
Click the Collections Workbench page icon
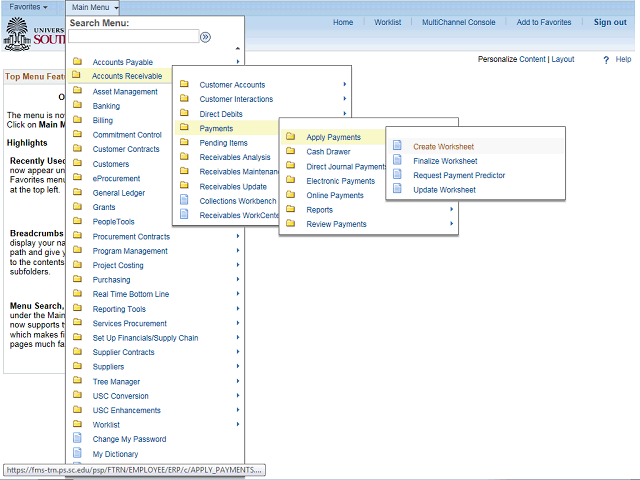pos(184,200)
